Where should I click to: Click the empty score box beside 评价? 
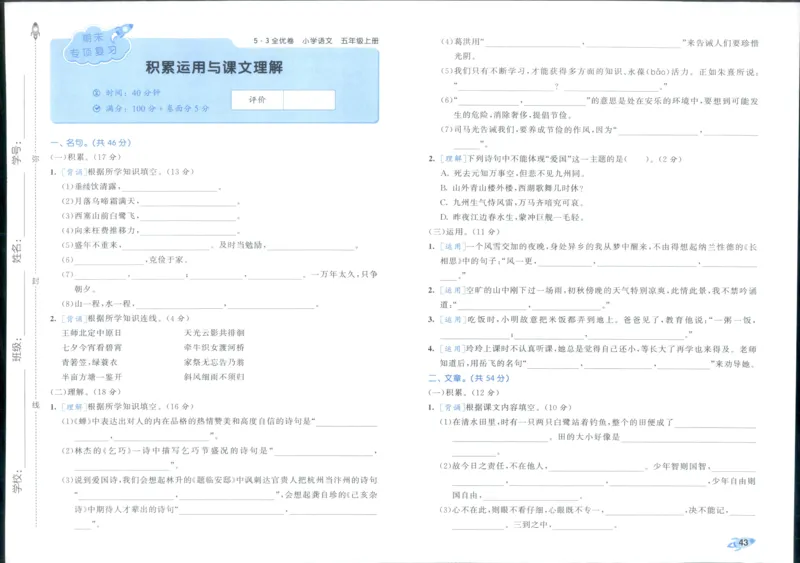click(309, 100)
